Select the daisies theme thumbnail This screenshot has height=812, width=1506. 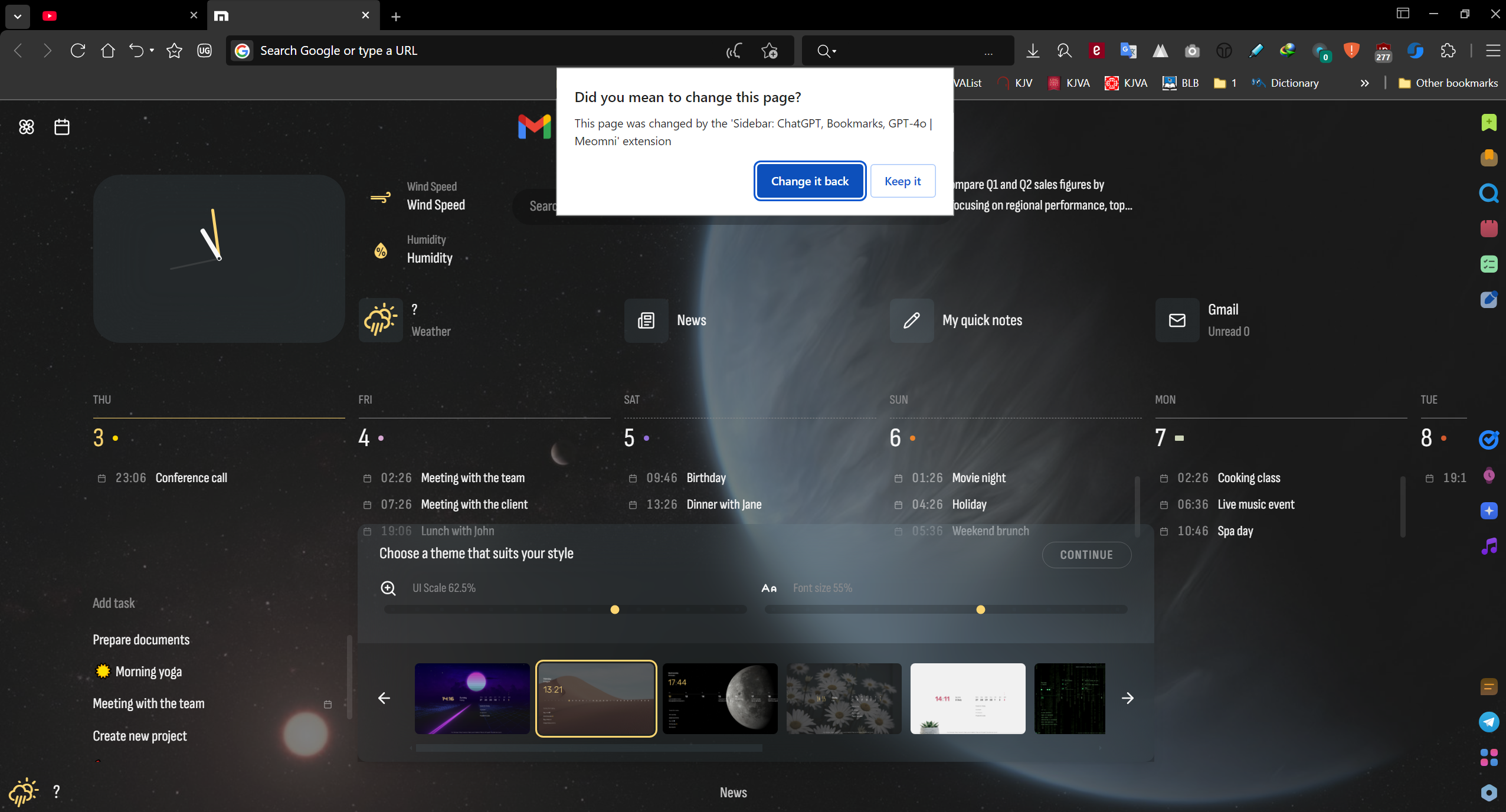844,699
